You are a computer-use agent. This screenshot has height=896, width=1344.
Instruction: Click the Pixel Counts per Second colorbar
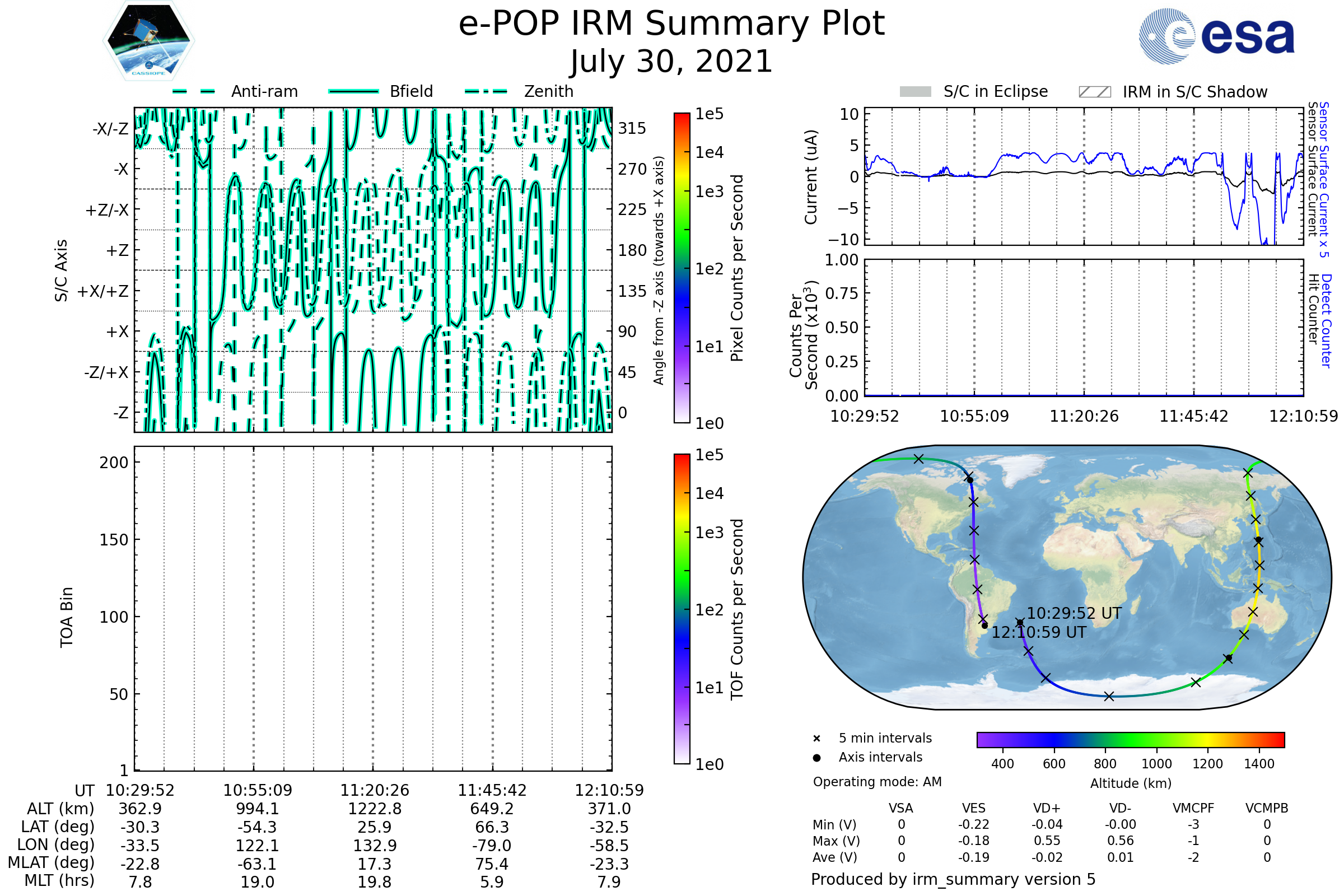[682, 268]
